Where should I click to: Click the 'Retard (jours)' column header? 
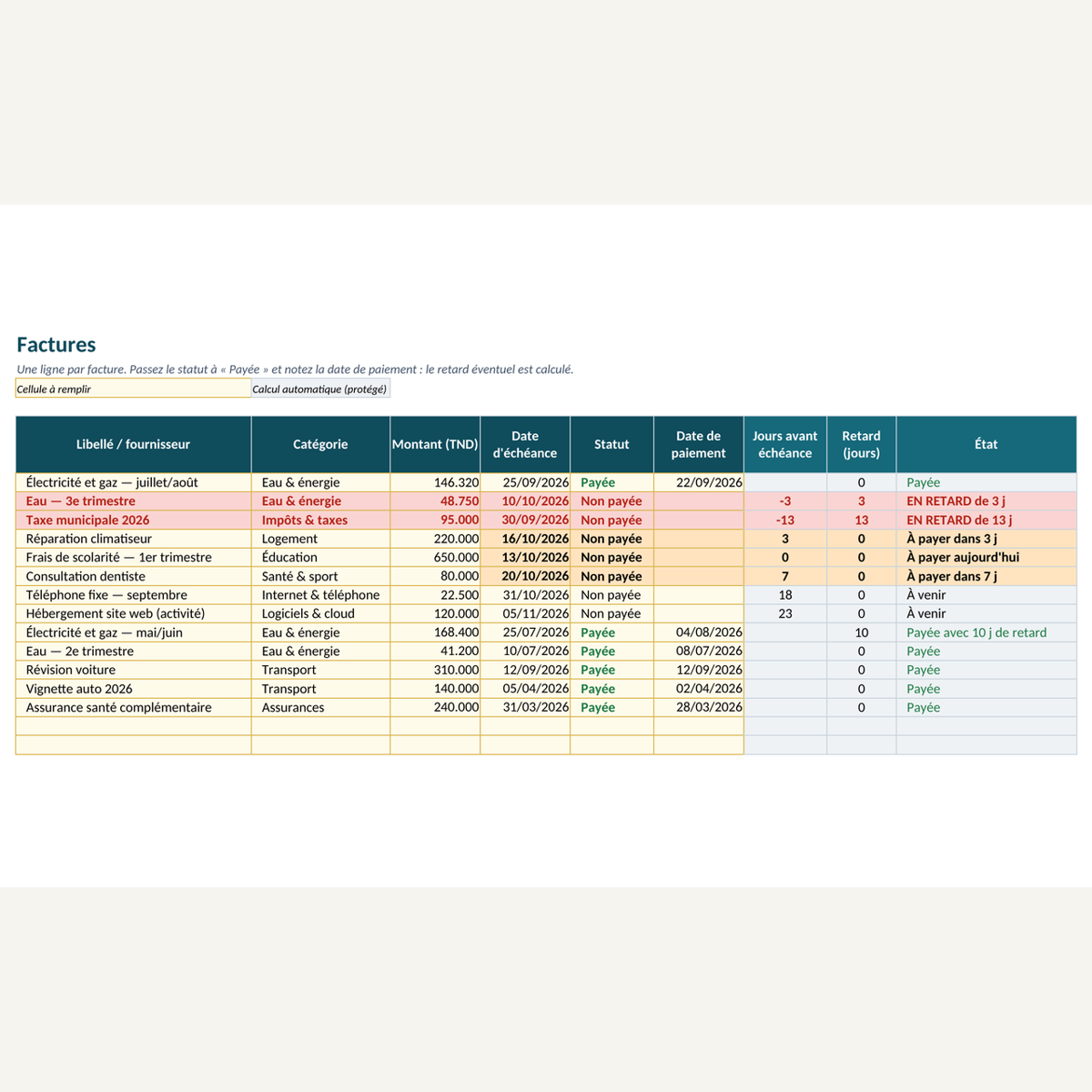point(862,444)
